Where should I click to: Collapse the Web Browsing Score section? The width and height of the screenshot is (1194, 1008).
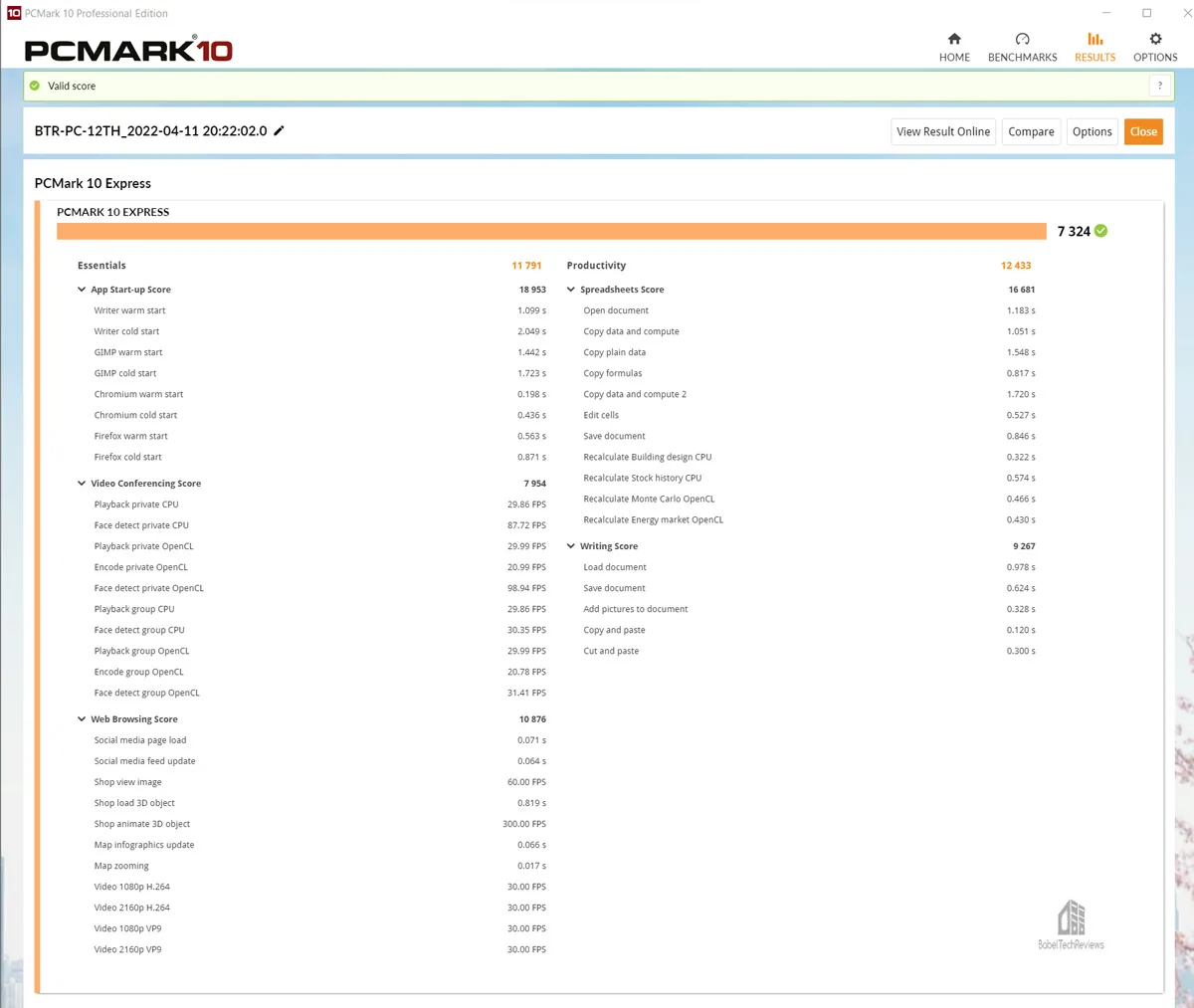tap(82, 719)
